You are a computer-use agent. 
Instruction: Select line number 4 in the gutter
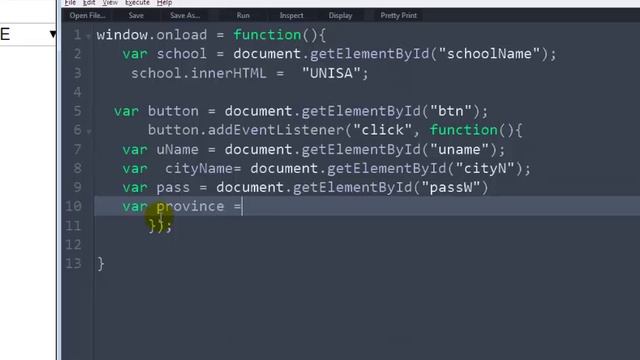(x=77, y=92)
